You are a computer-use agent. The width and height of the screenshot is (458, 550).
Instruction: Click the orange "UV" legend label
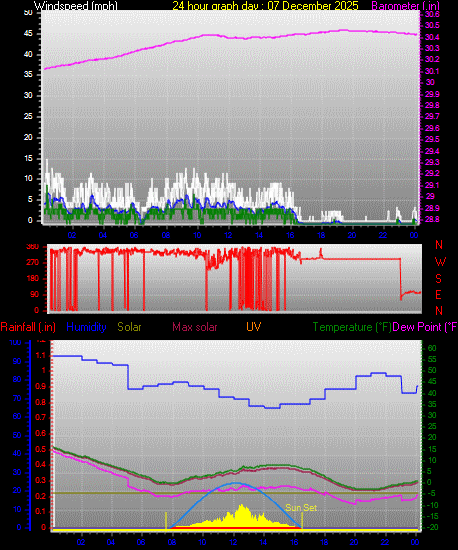(254, 327)
